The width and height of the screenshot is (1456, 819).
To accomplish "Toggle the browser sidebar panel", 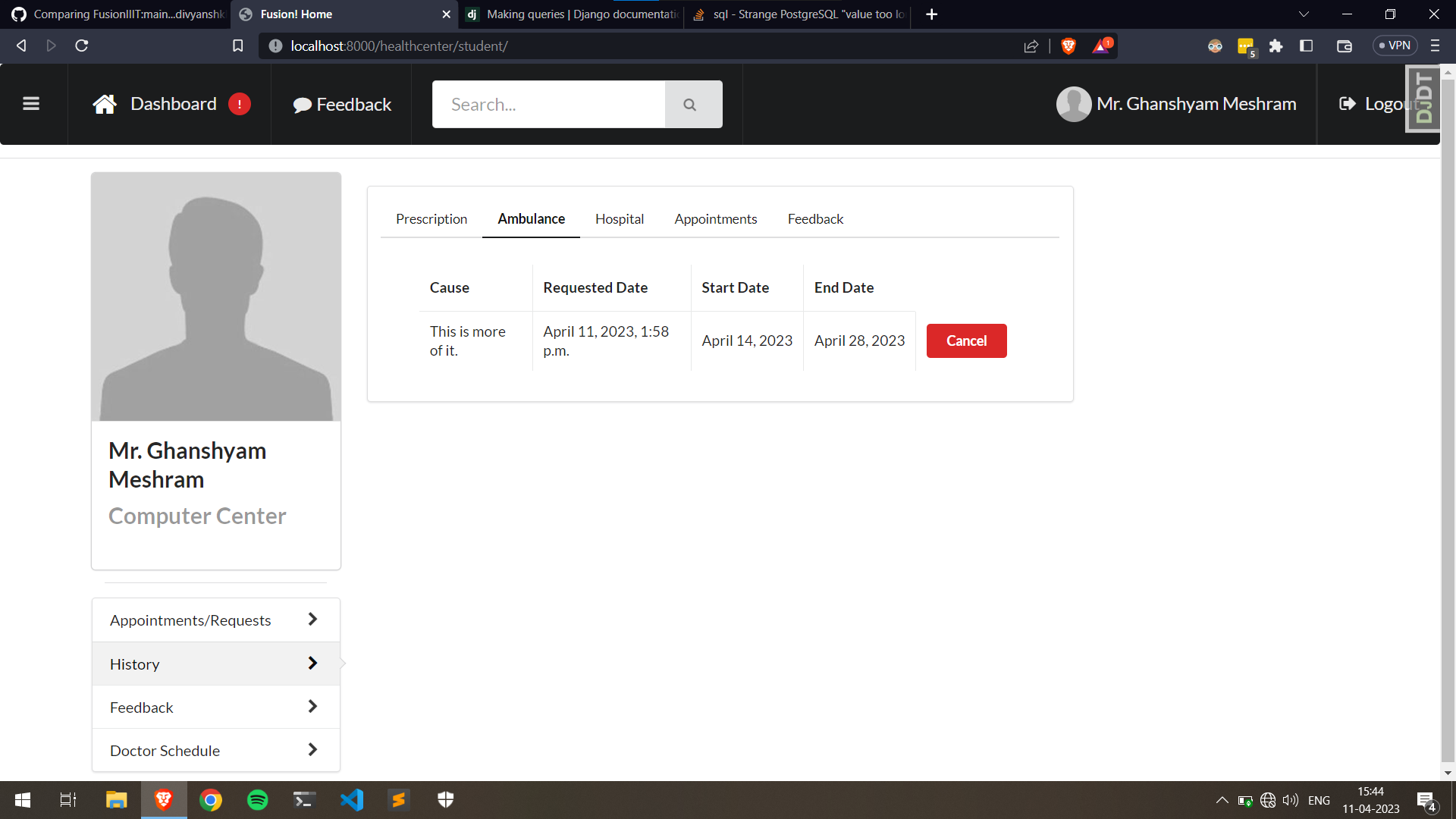I will (x=1306, y=46).
